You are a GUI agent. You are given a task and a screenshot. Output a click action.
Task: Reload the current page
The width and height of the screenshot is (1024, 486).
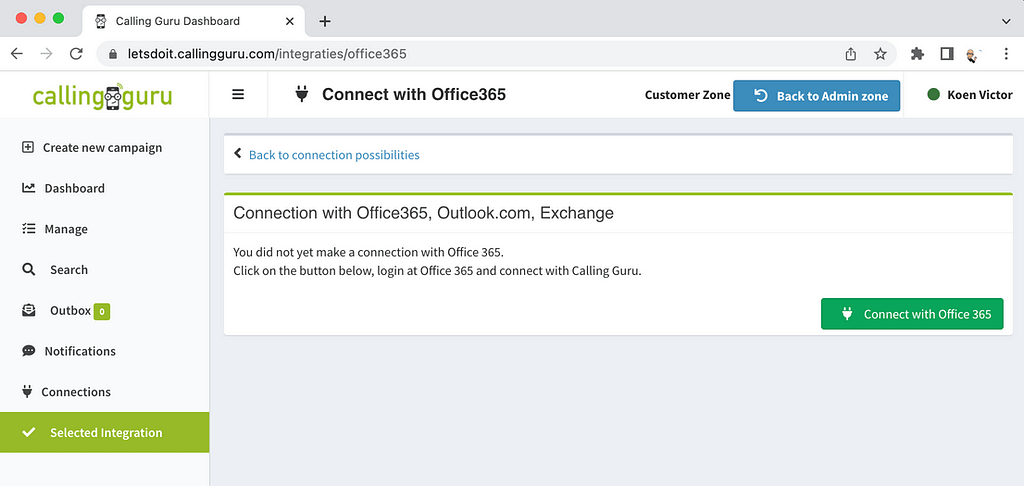(x=76, y=54)
